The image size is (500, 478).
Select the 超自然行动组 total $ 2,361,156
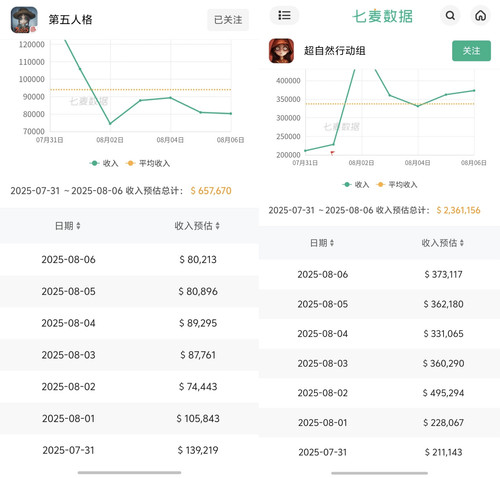pyautogui.click(x=458, y=210)
